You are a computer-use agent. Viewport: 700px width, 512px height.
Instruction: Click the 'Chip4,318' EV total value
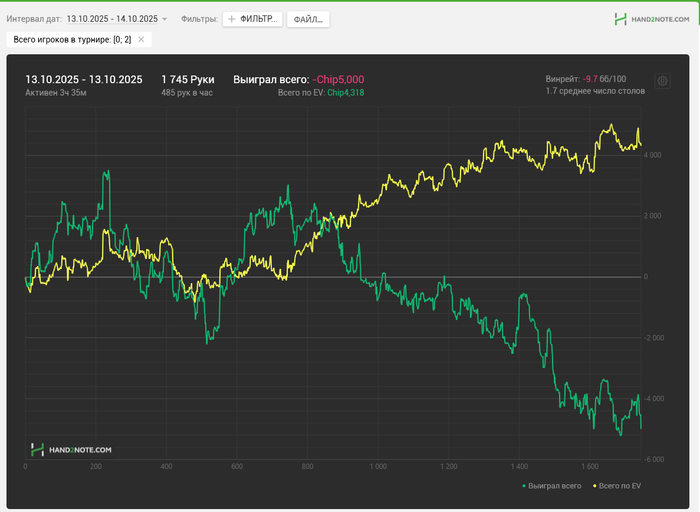pyautogui.click(x=346, y=93)
